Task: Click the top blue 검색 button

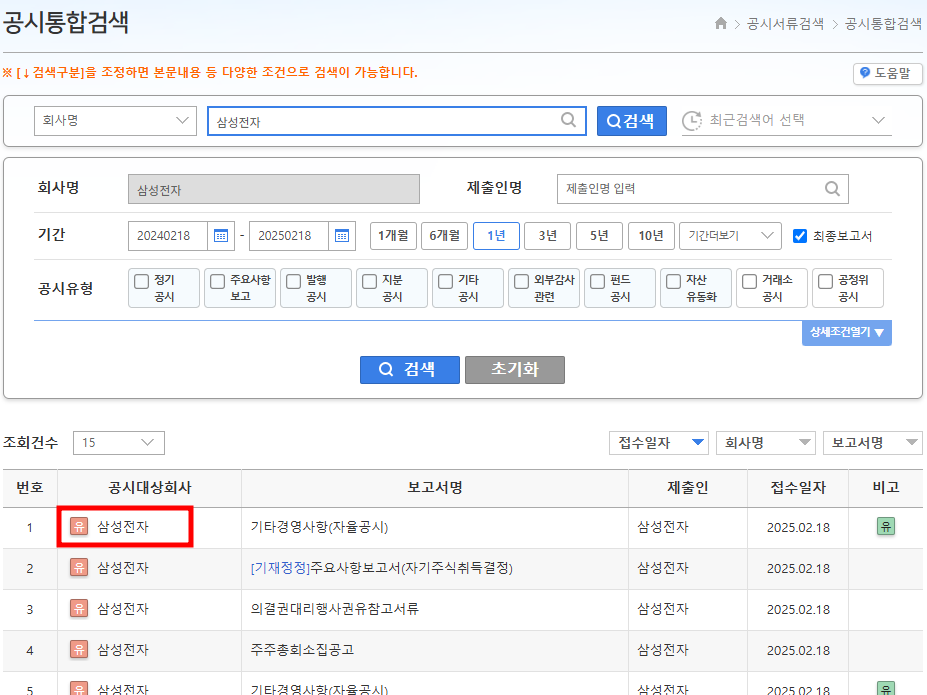Action: [631, 121]
